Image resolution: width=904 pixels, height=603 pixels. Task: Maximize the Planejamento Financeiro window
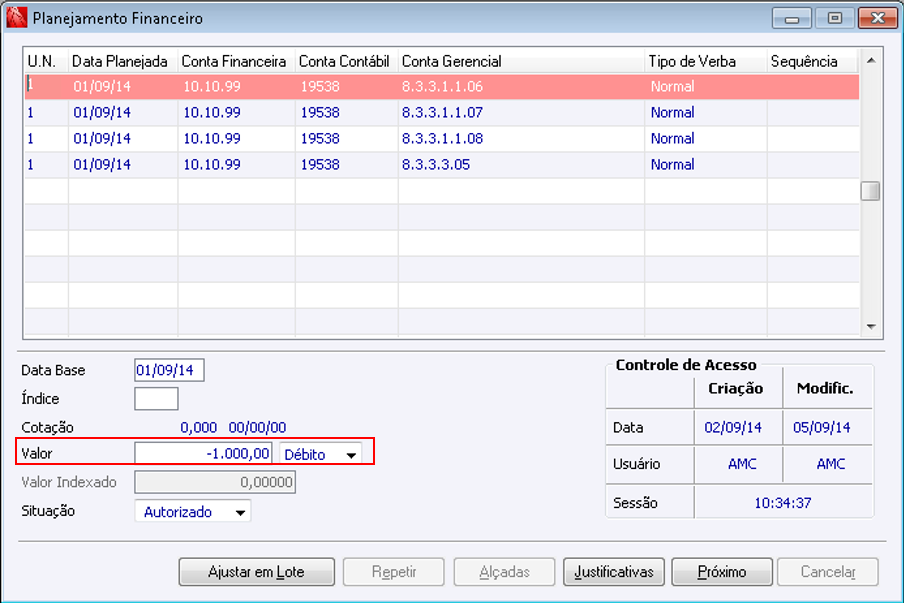click(834, 18)
